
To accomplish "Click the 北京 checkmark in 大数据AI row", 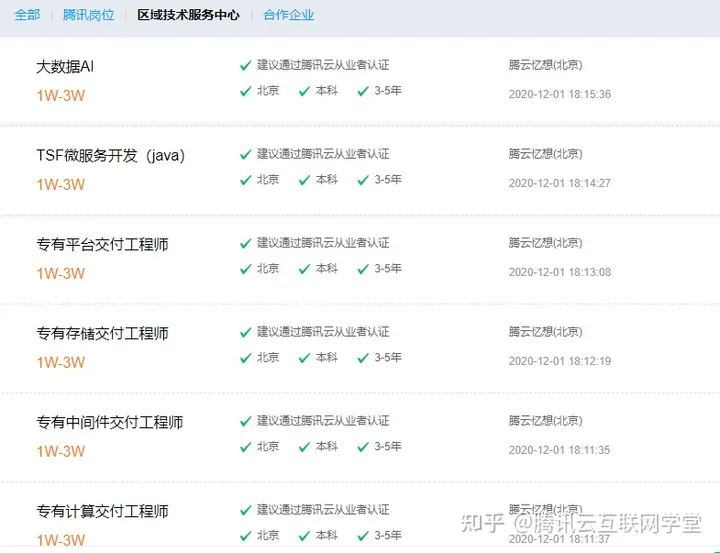I will coord(246,91).
